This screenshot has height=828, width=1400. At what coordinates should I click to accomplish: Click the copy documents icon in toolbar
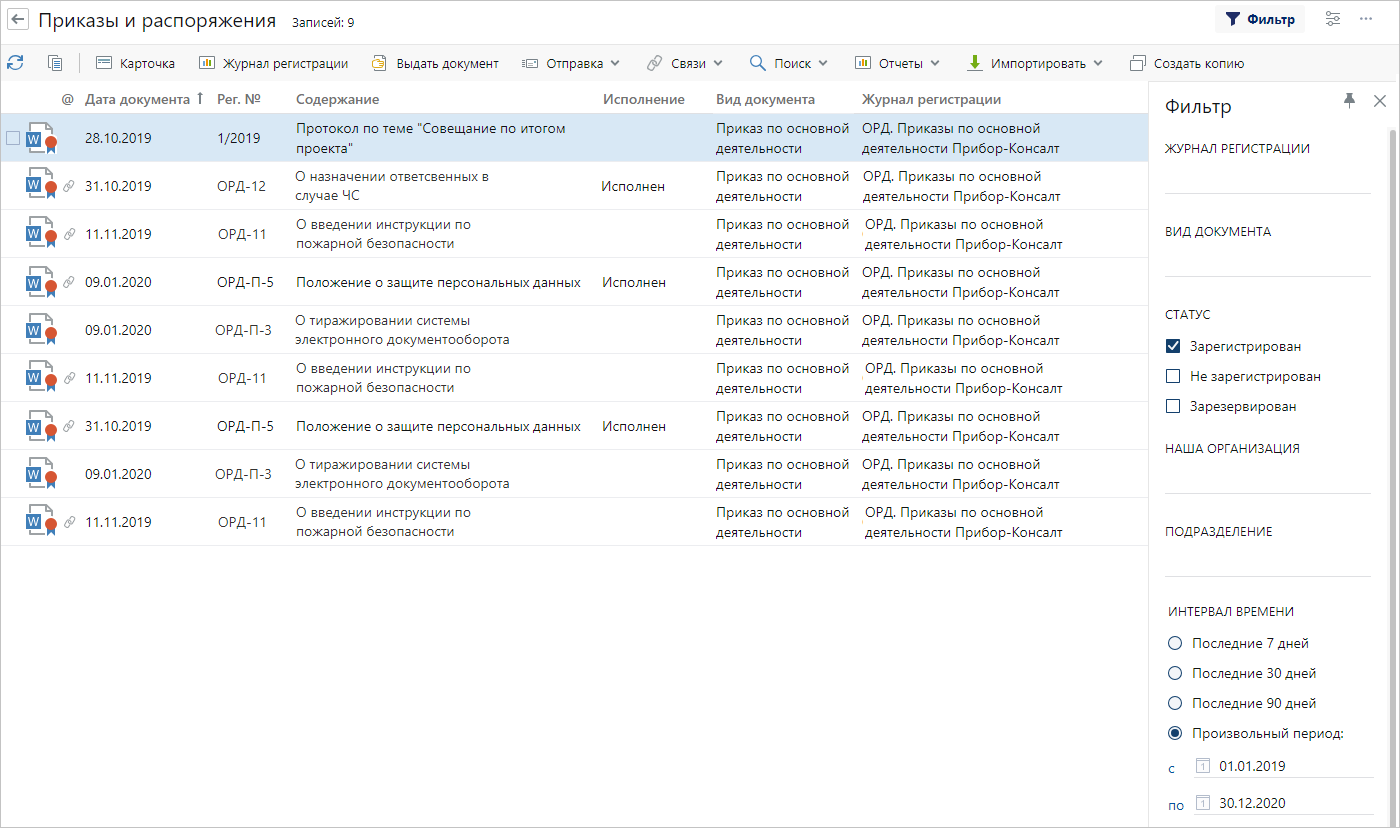point(55,63)
